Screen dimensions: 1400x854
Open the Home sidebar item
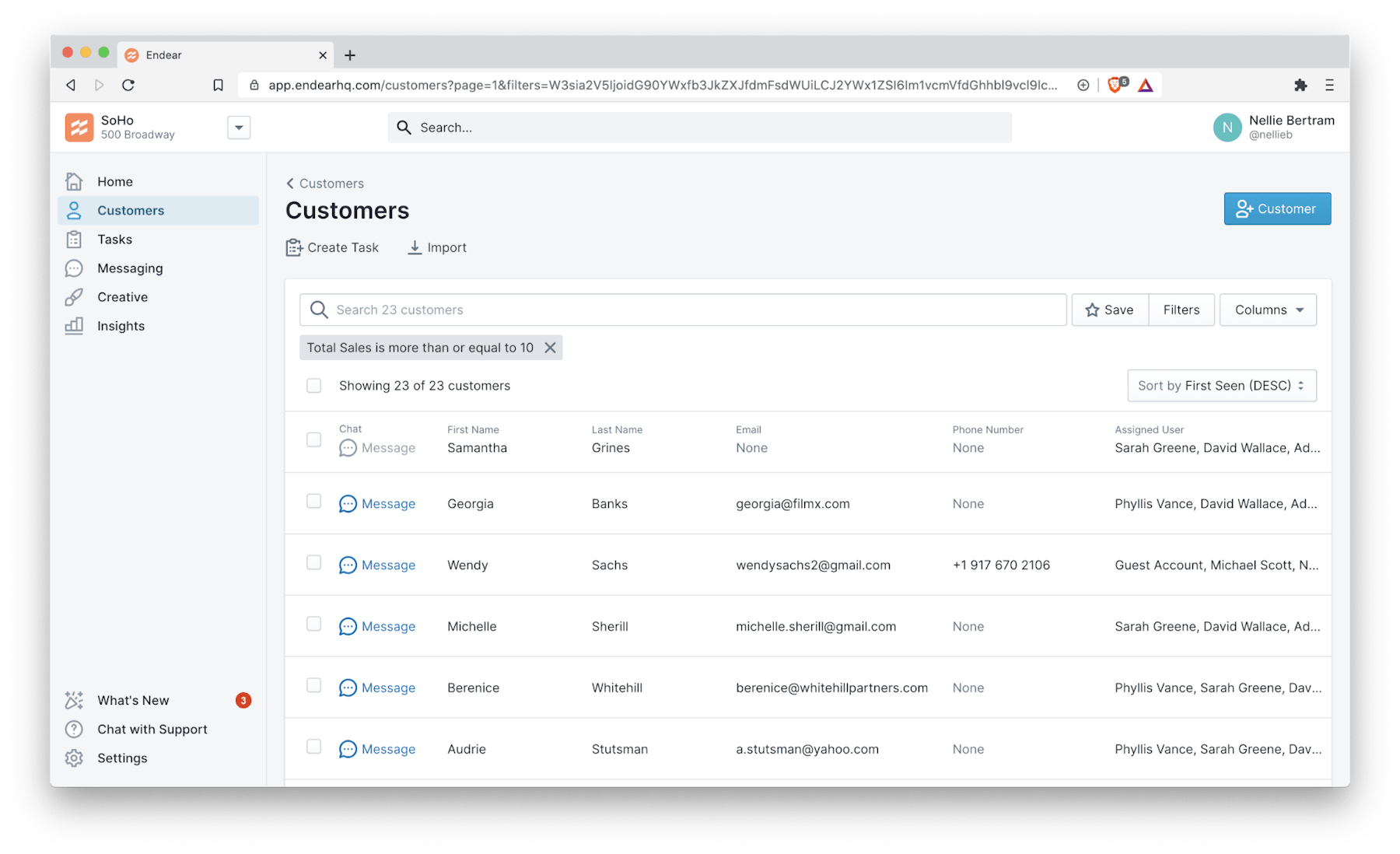coord(158,181)
